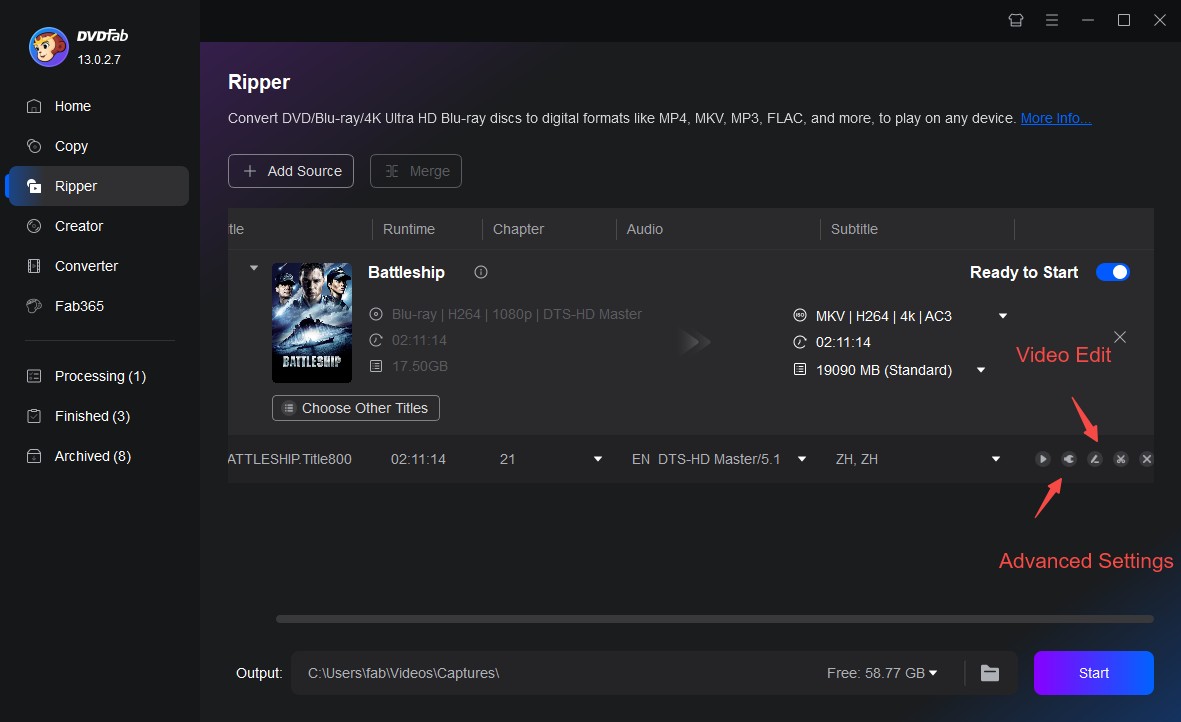Viewport: 1181px width, 722px height.
Task: Open Advanced Settings with the wrench icon
Action: pyautogui.click(x=1069, y=459)
